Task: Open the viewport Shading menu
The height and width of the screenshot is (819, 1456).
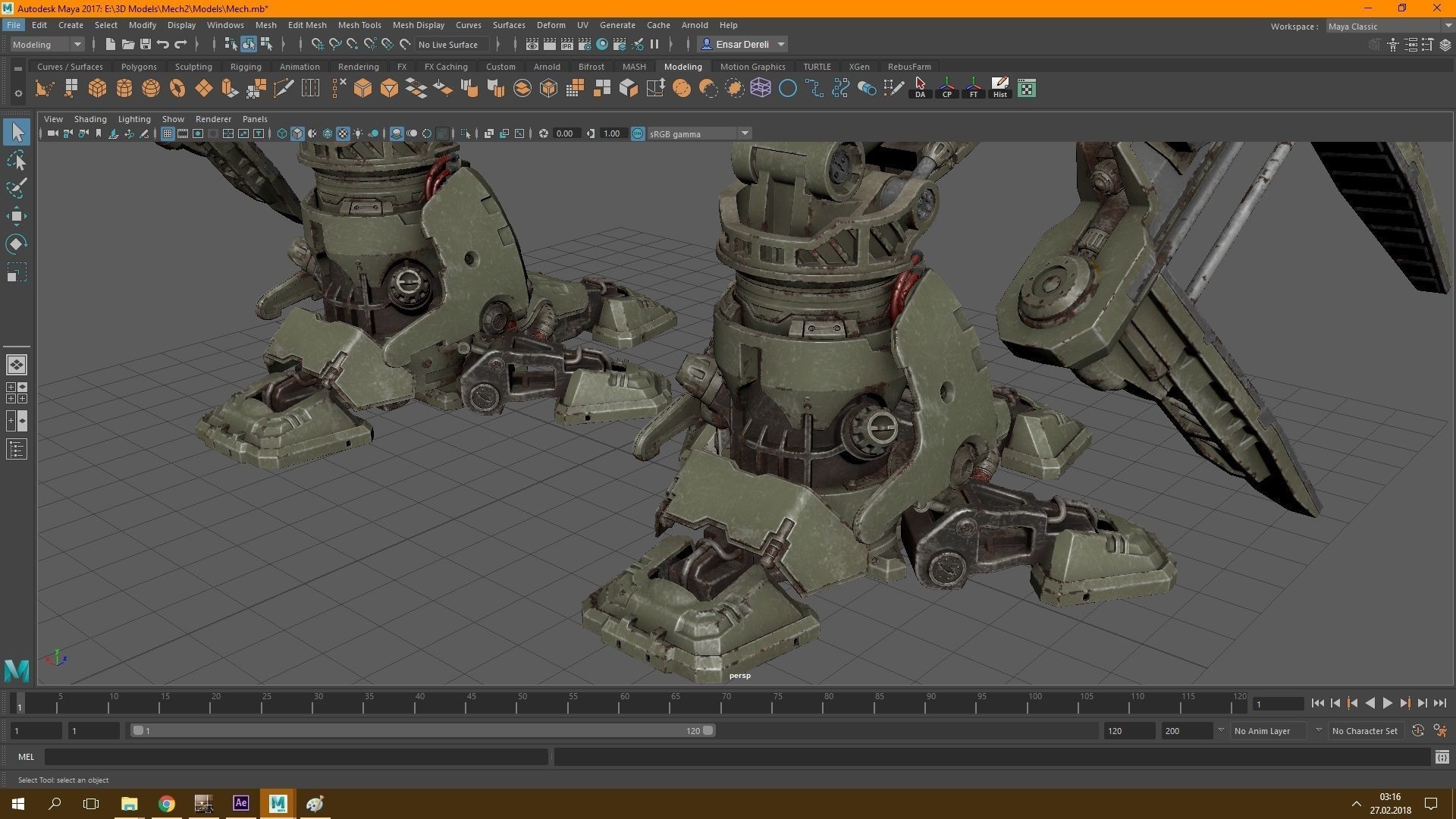Action: click(x=90, y=119)
